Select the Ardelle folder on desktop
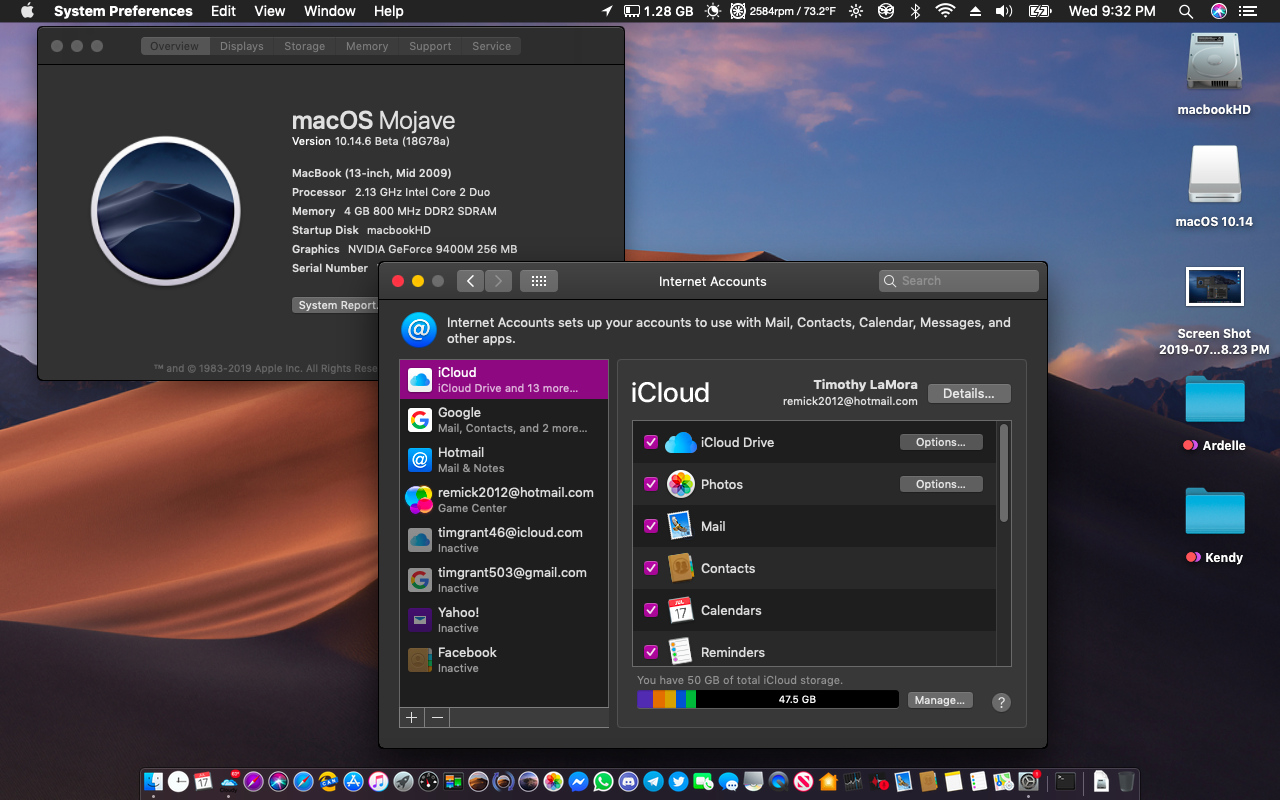Viewport: 1280px width, 800px height. pos(1215,401)
